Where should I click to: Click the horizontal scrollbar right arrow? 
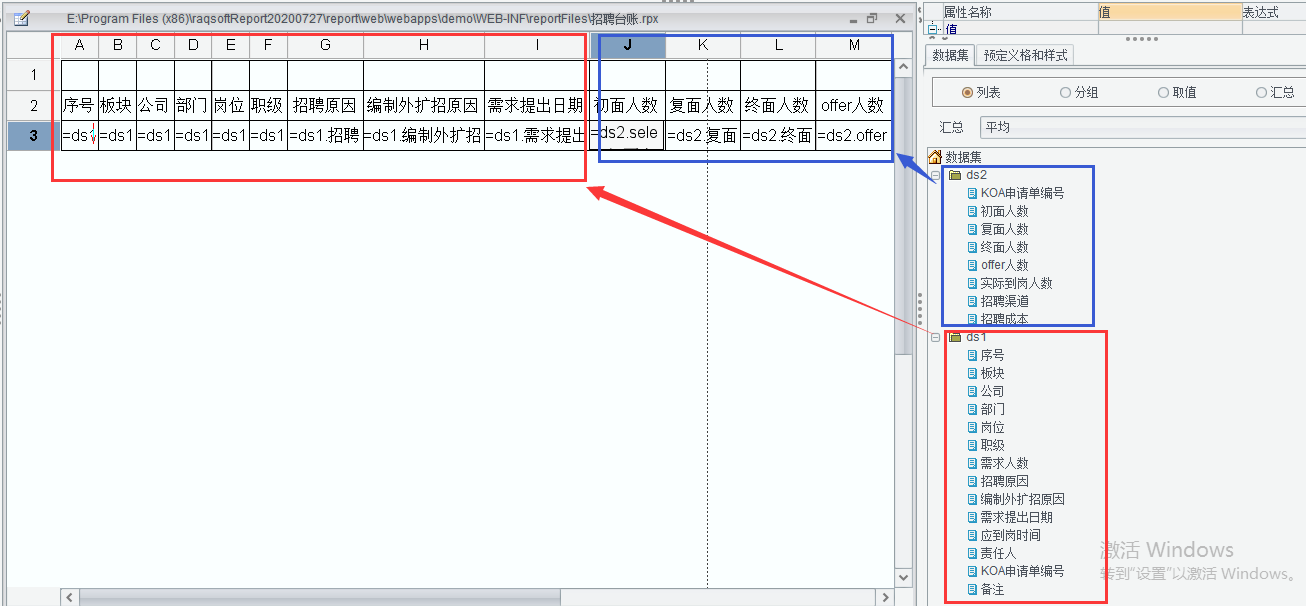point(884,597)
